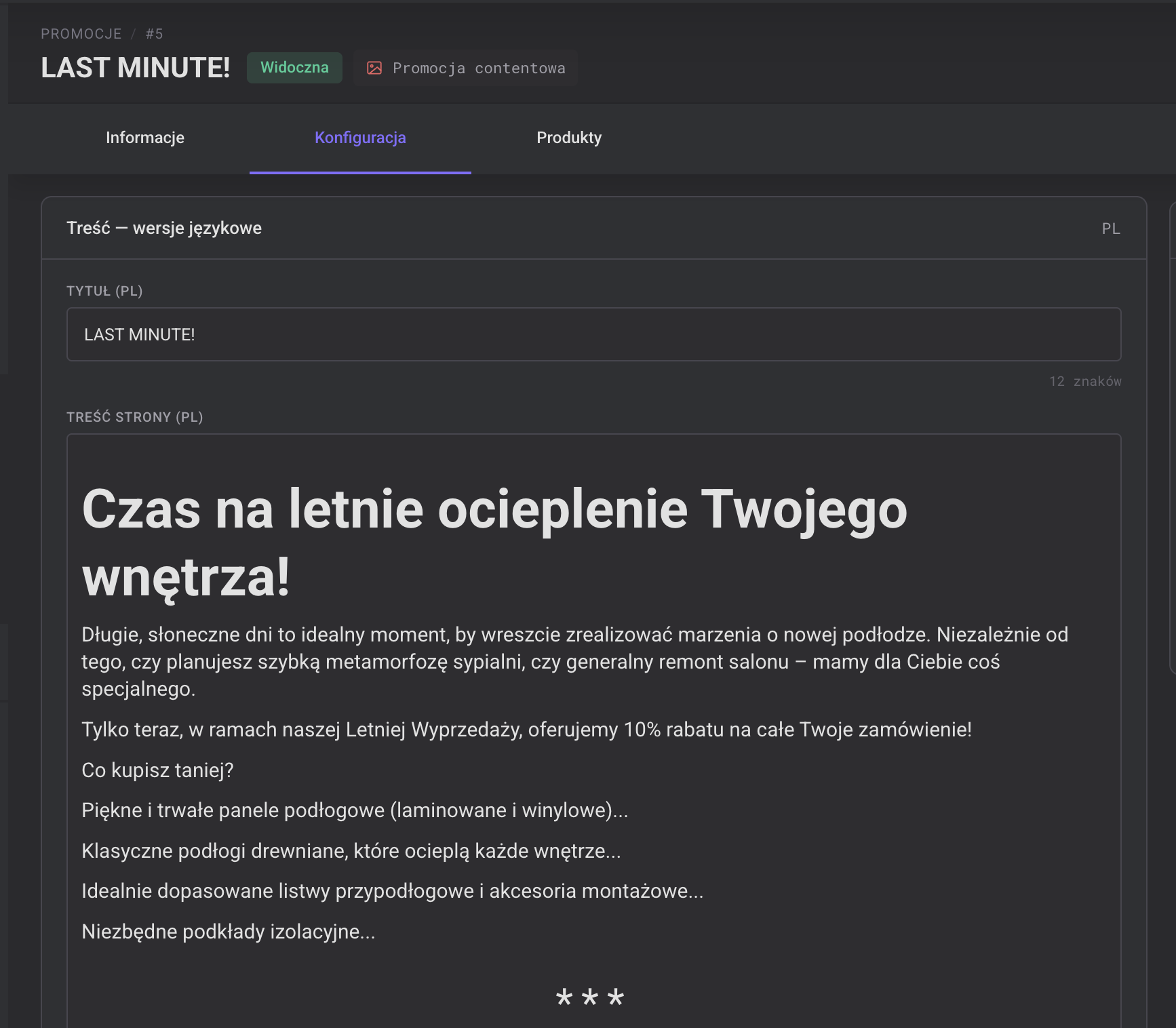Viewport: 1176px width, 1028px height.
Task: Click the paragraph starting 'Długie, słoneczne dni'
Action: coord(575,662)
